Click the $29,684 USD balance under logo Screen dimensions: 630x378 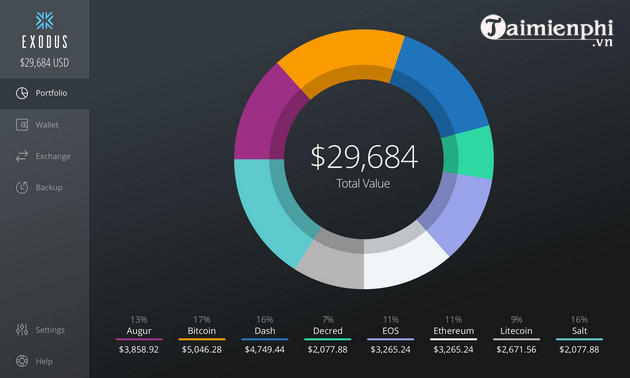click(44, 63)
